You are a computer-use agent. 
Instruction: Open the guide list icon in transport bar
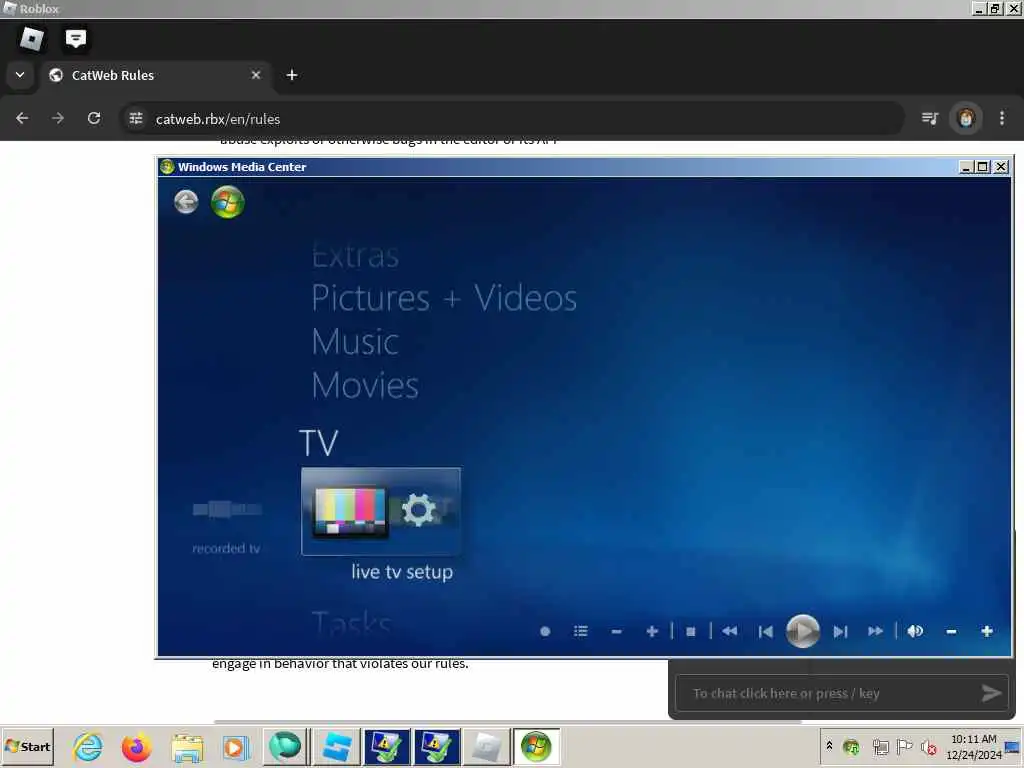(581, 631)
